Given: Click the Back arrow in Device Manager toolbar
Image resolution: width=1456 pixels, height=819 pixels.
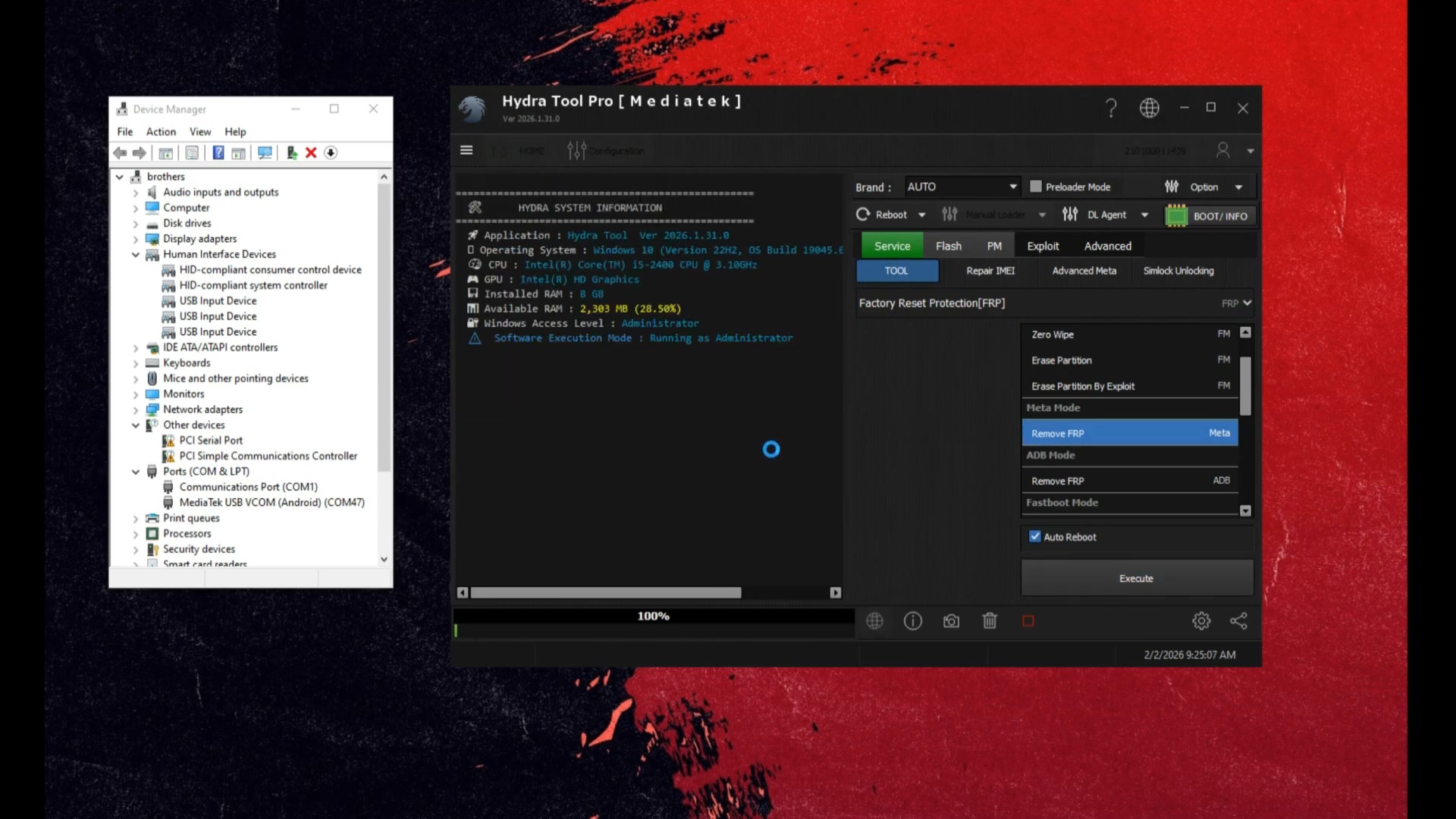Looking at the screenshot, I should click(120, 152).
